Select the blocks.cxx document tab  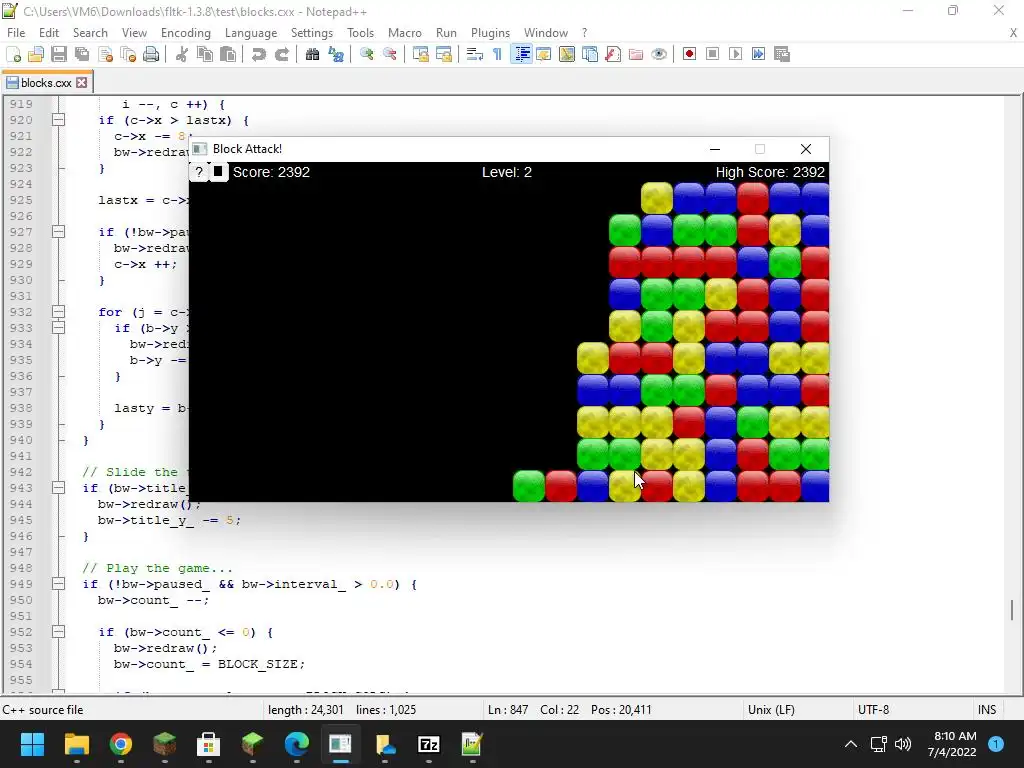coord(46,83)
